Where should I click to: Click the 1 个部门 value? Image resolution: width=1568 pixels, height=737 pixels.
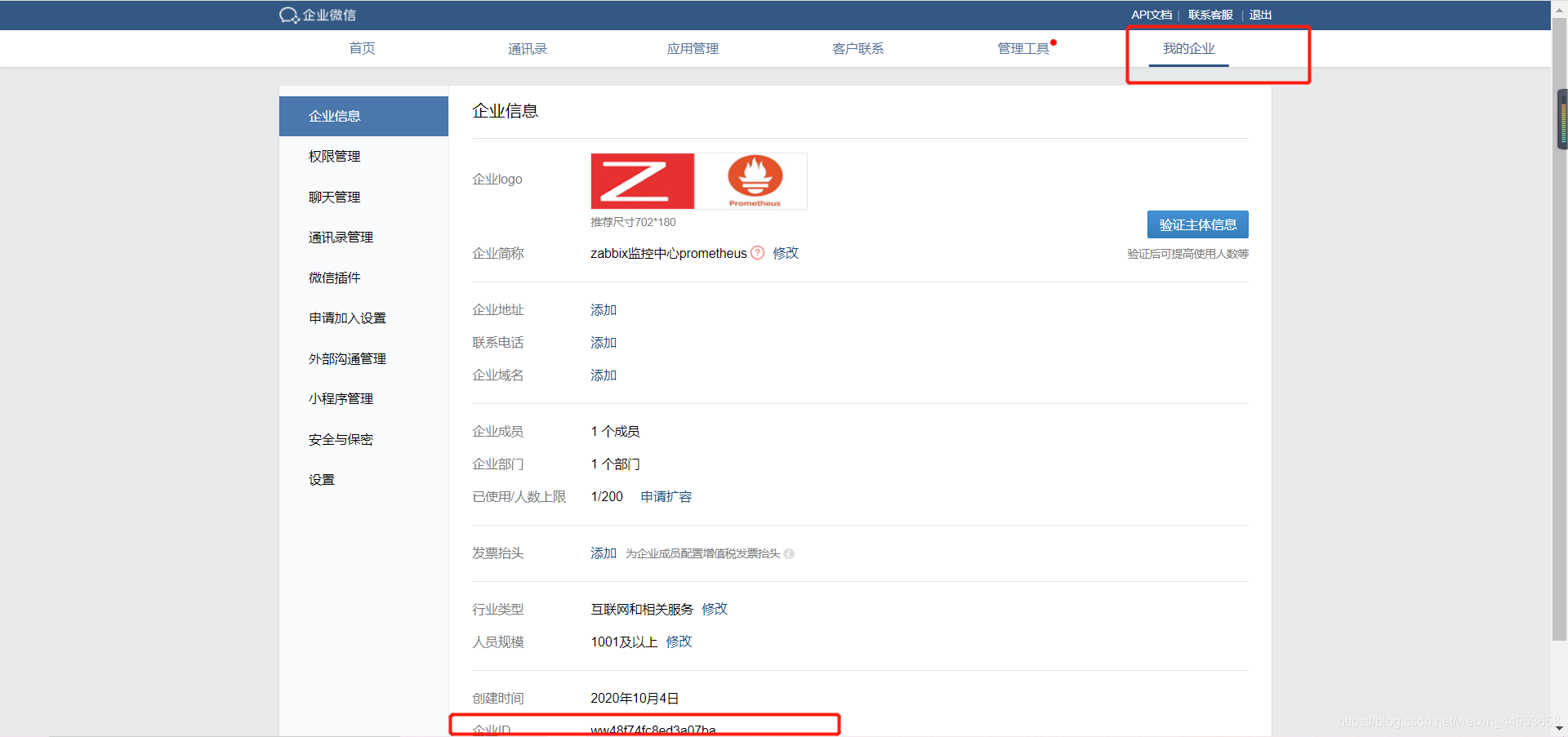point(615,464)
